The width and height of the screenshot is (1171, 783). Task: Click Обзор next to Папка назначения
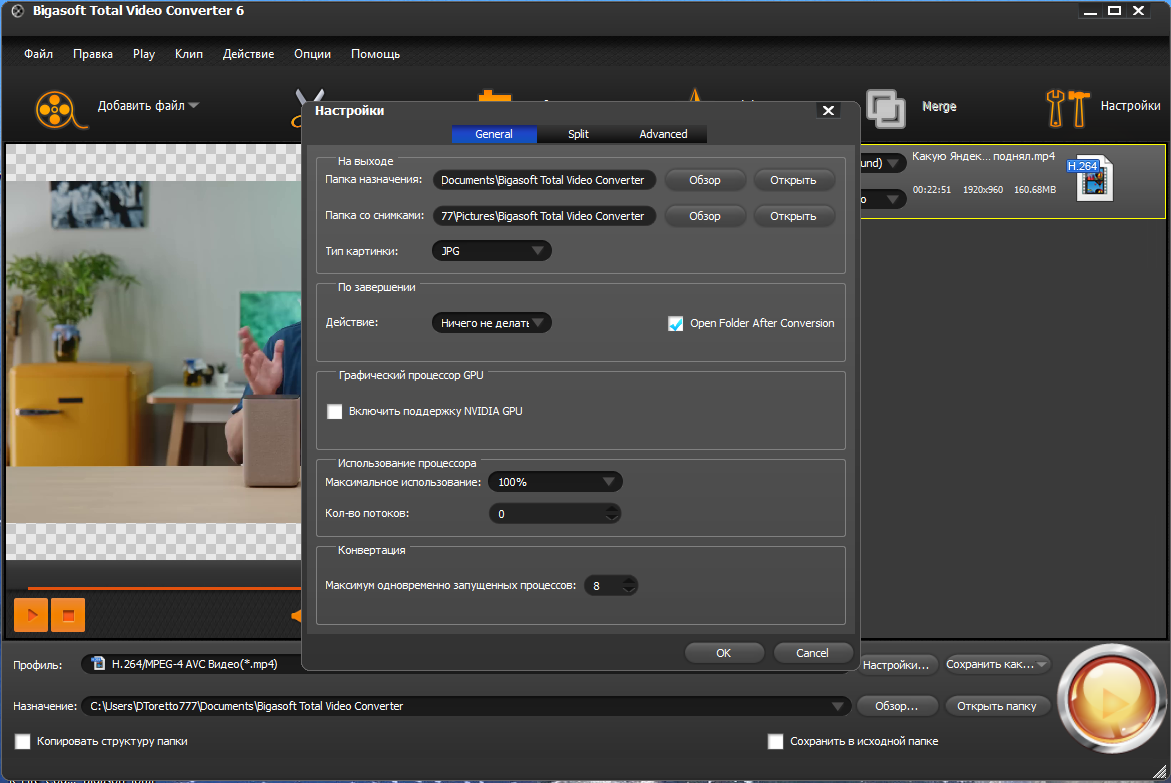click(704, 180)
